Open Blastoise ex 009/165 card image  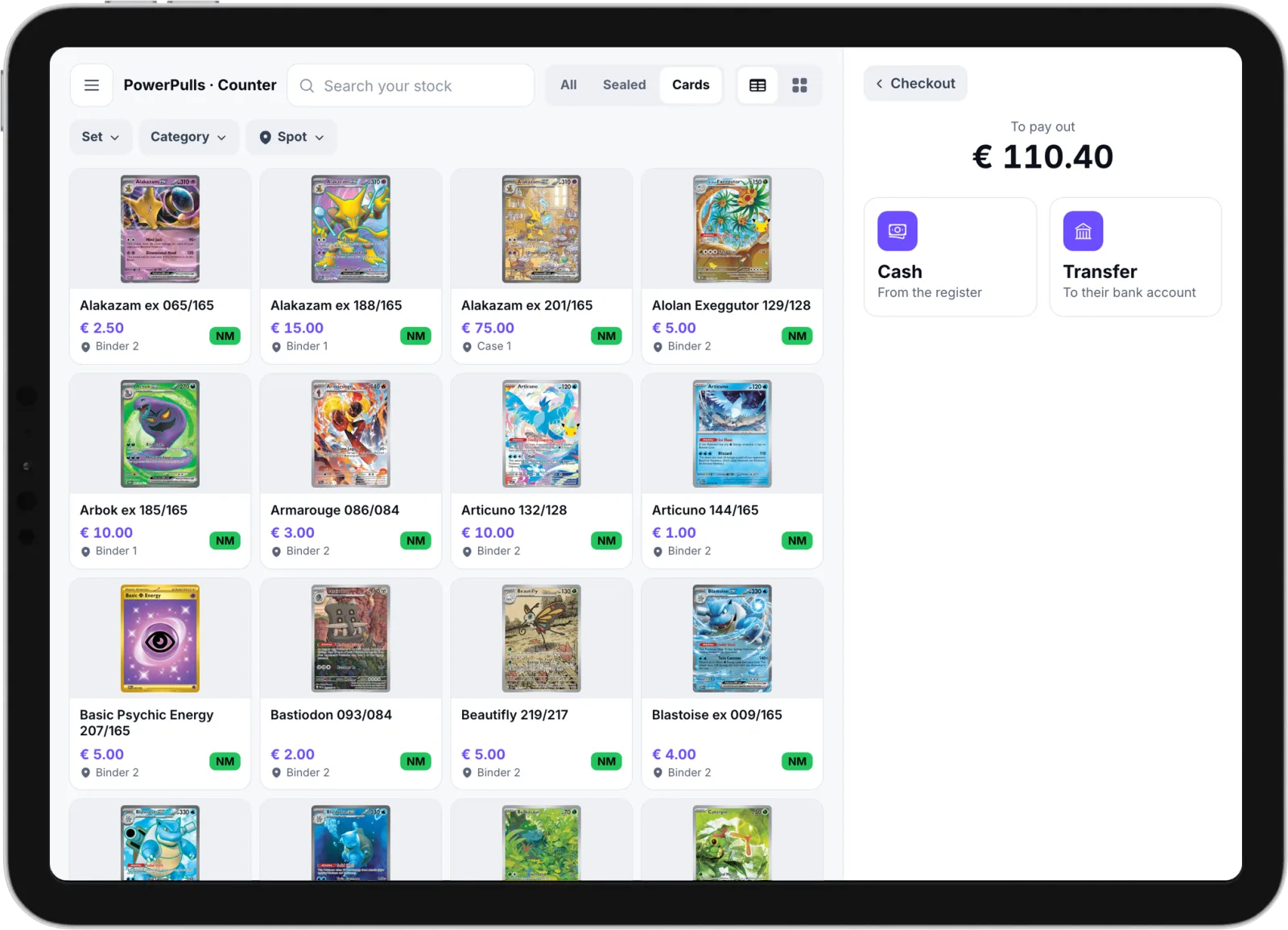[x=733, y=638]
